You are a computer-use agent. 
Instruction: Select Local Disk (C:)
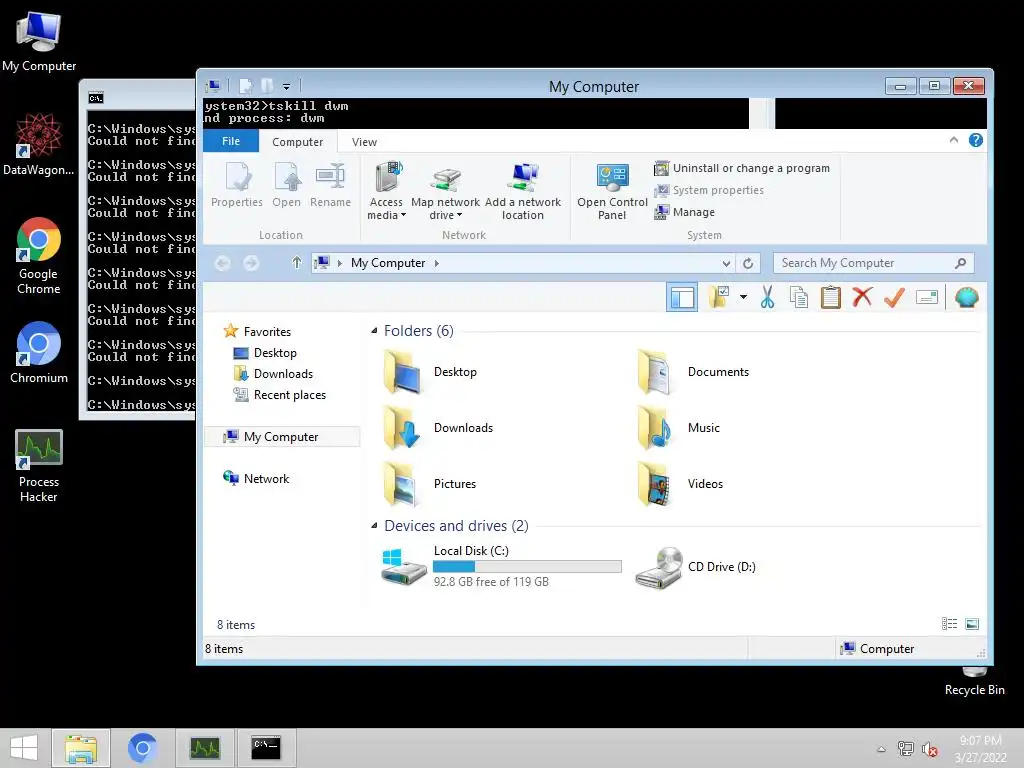tap(501, 566)
